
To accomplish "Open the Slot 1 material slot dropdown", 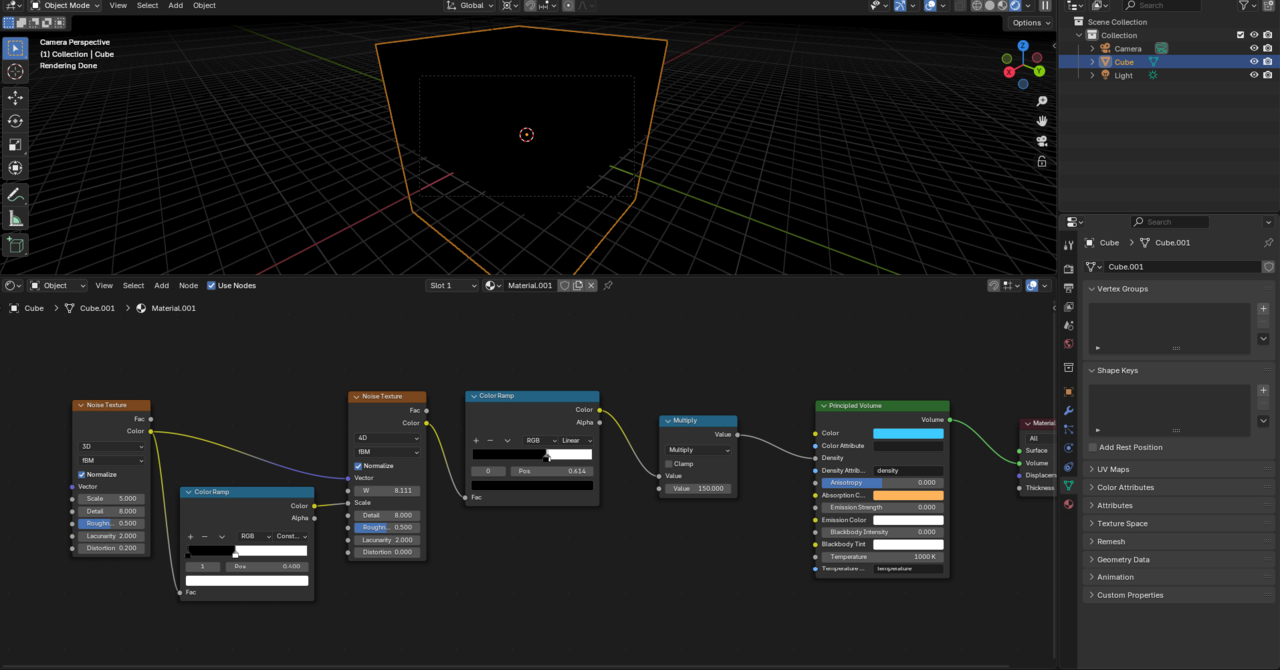I will (453, 285).
